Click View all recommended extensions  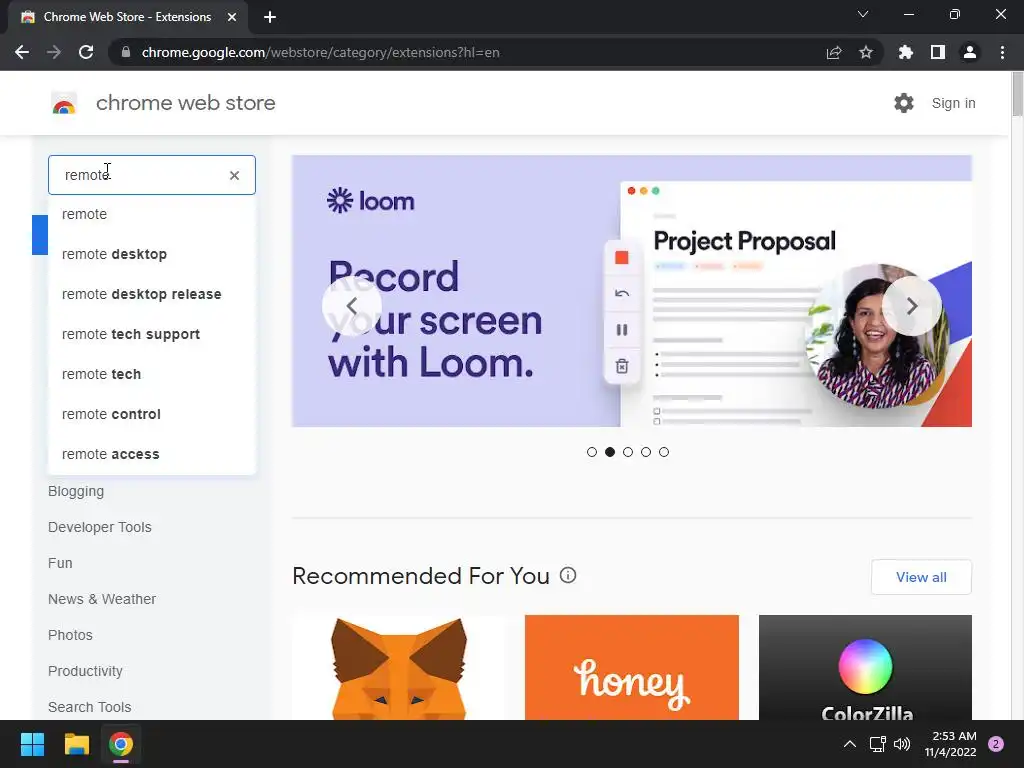(921, 577)
